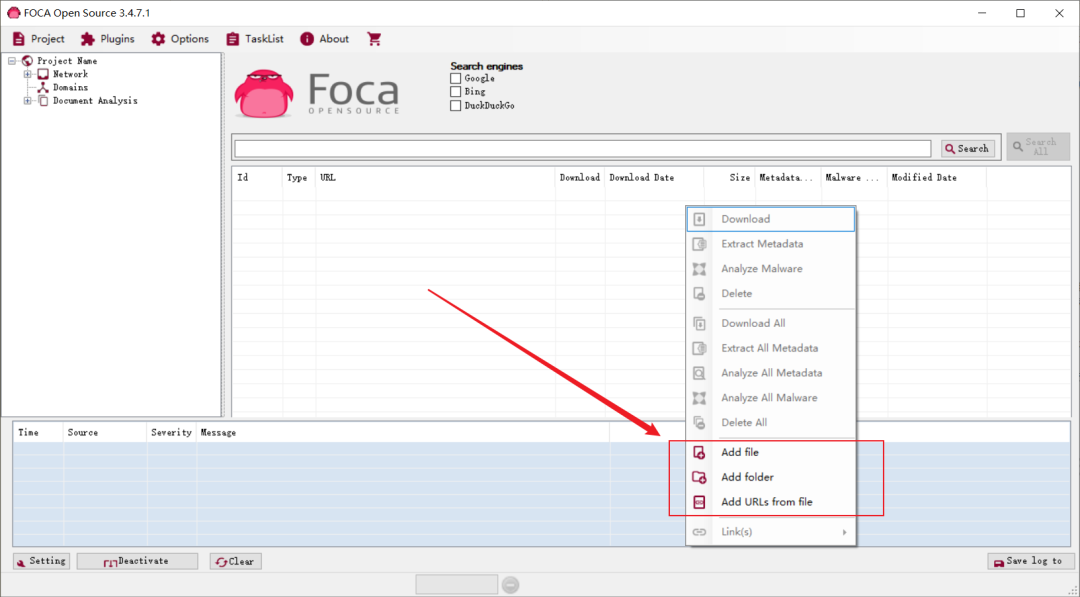Open the Plugins menu
This screenshot has width=1080, height=597.
coord(107,39)
